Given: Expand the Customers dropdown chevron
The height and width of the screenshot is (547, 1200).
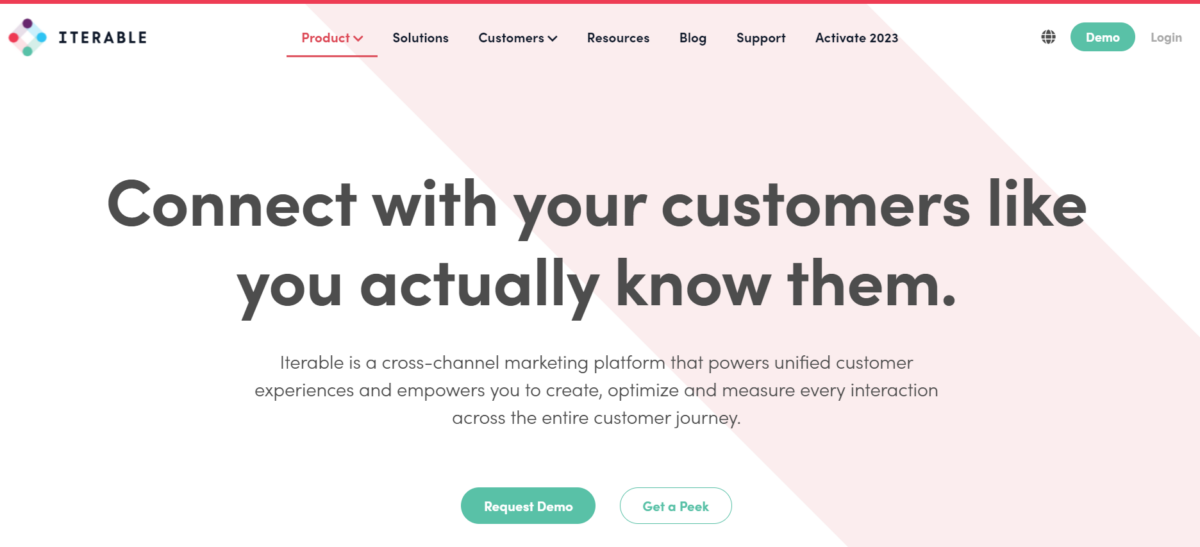Looking at the screenshot, I should 552,38.
